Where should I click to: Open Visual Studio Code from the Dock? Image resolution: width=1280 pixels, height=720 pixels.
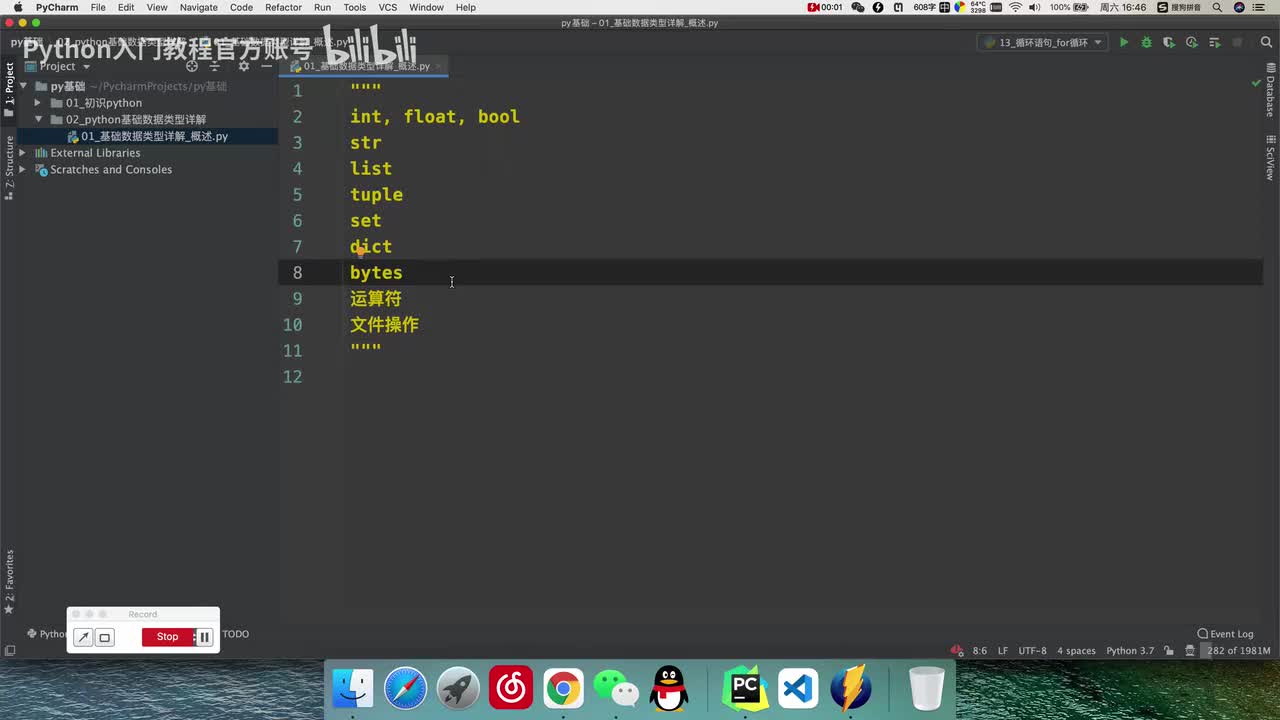click(x=798, y=689)
